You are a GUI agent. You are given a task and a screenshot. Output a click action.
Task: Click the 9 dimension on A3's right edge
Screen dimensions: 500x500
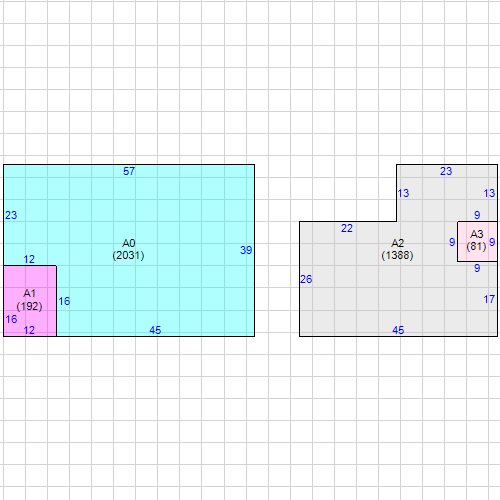click(492, 242)
